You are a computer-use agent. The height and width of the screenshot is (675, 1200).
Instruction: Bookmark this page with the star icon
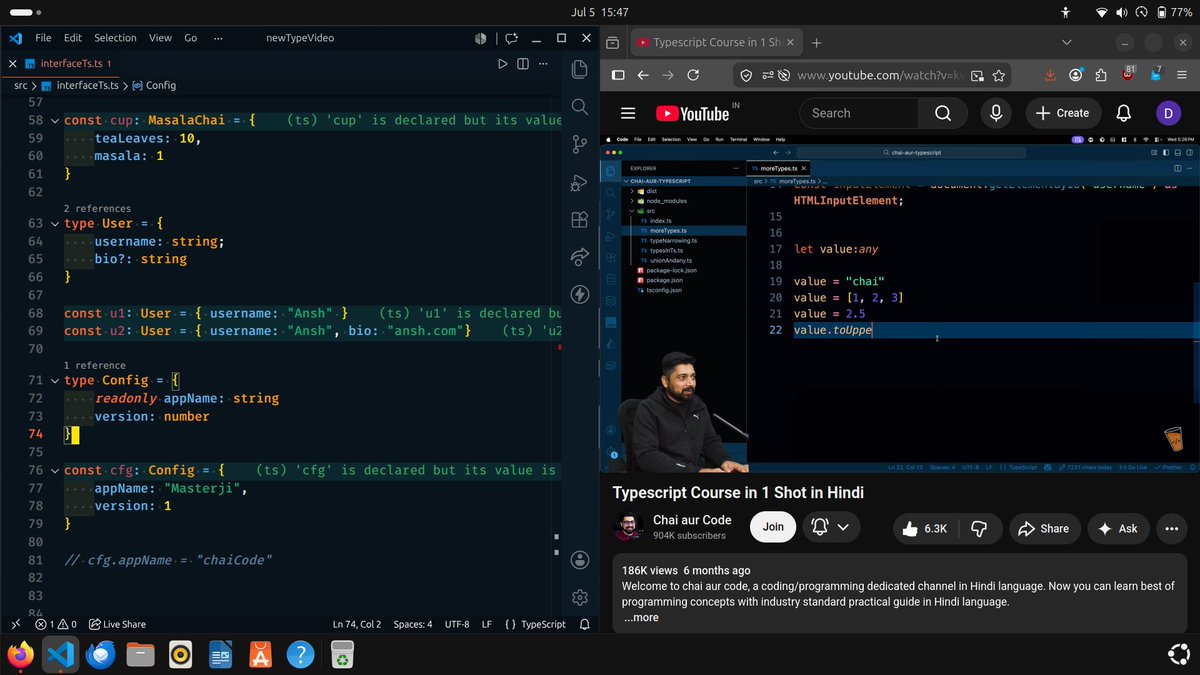point(998,75)
